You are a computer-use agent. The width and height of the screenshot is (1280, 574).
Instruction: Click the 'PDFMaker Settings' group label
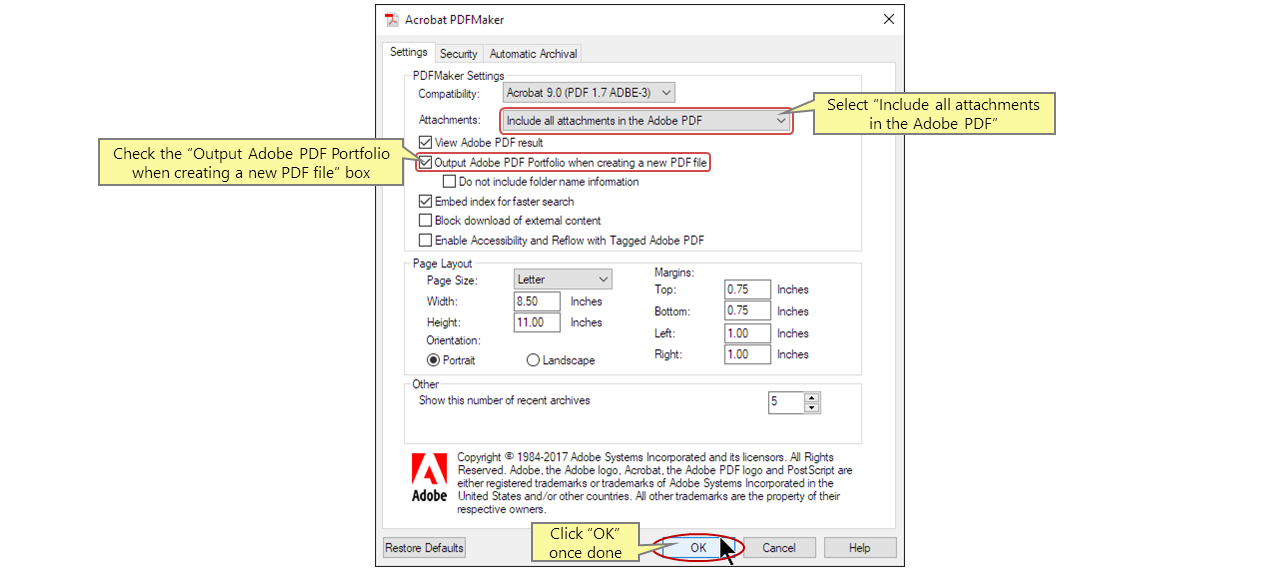point(459,76)
